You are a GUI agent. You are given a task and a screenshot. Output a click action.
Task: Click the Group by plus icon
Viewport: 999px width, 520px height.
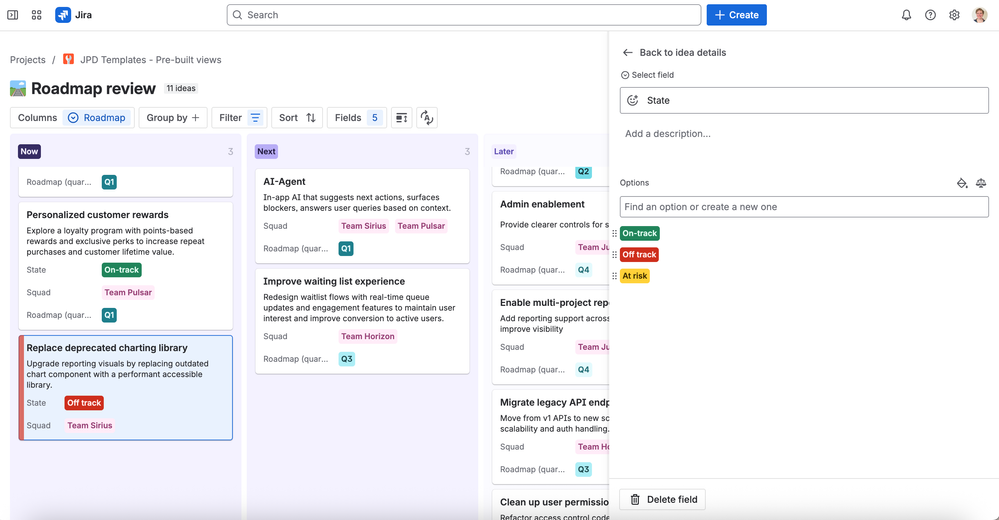click(195, 118)
